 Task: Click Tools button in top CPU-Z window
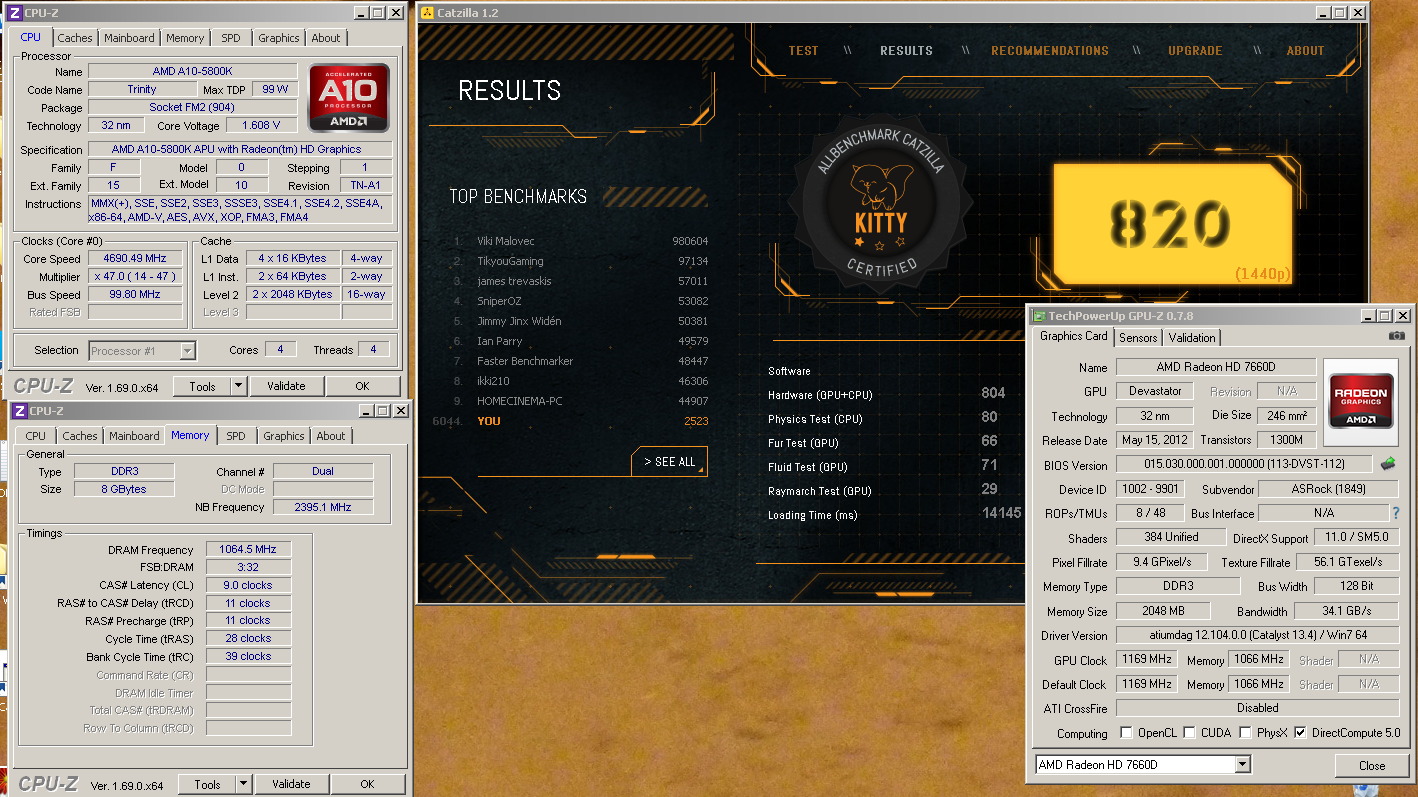(202, 386)
